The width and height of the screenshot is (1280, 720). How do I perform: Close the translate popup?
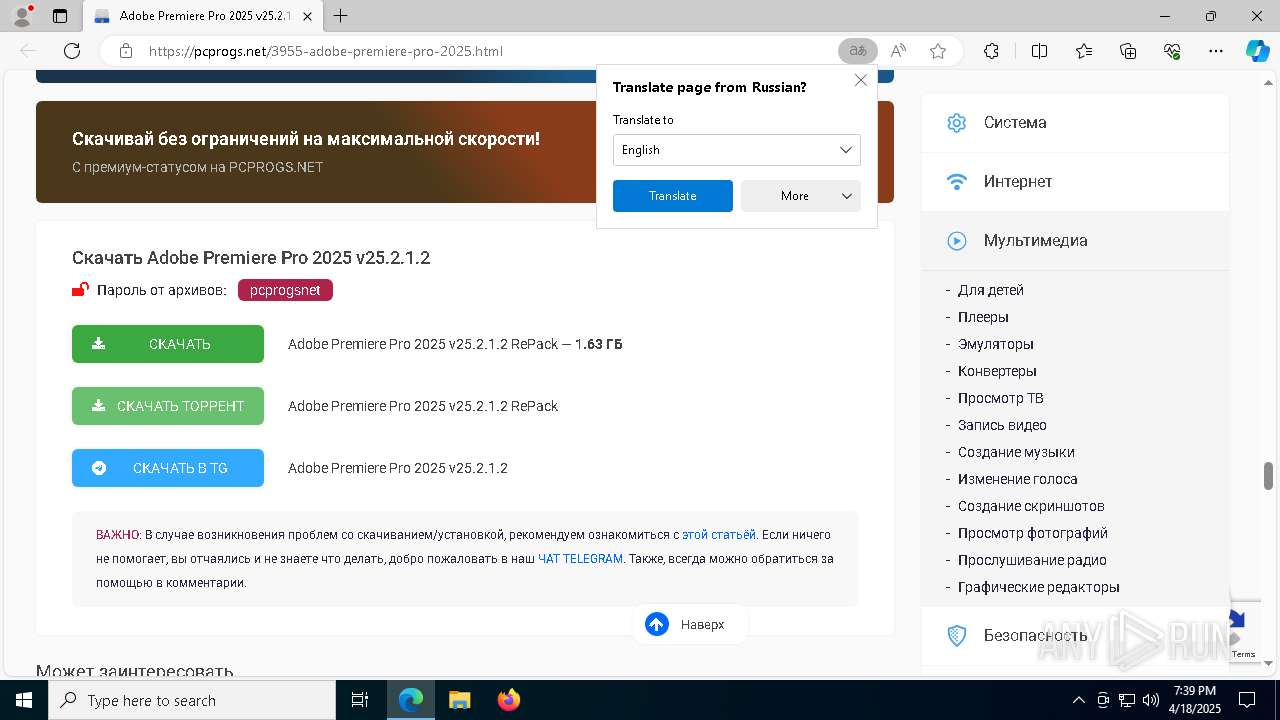click(x=860, y=80)
